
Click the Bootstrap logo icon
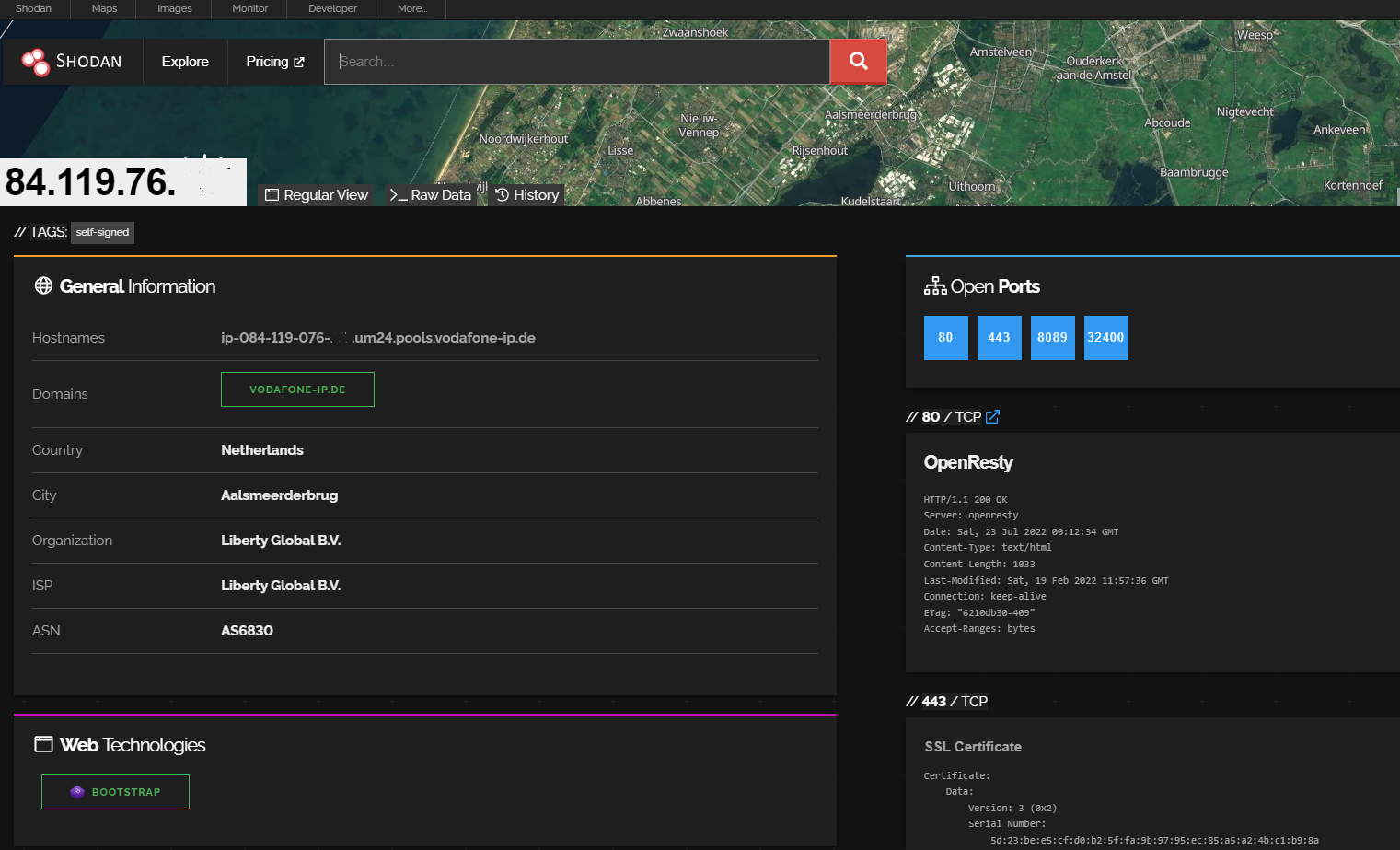(77, 792)
